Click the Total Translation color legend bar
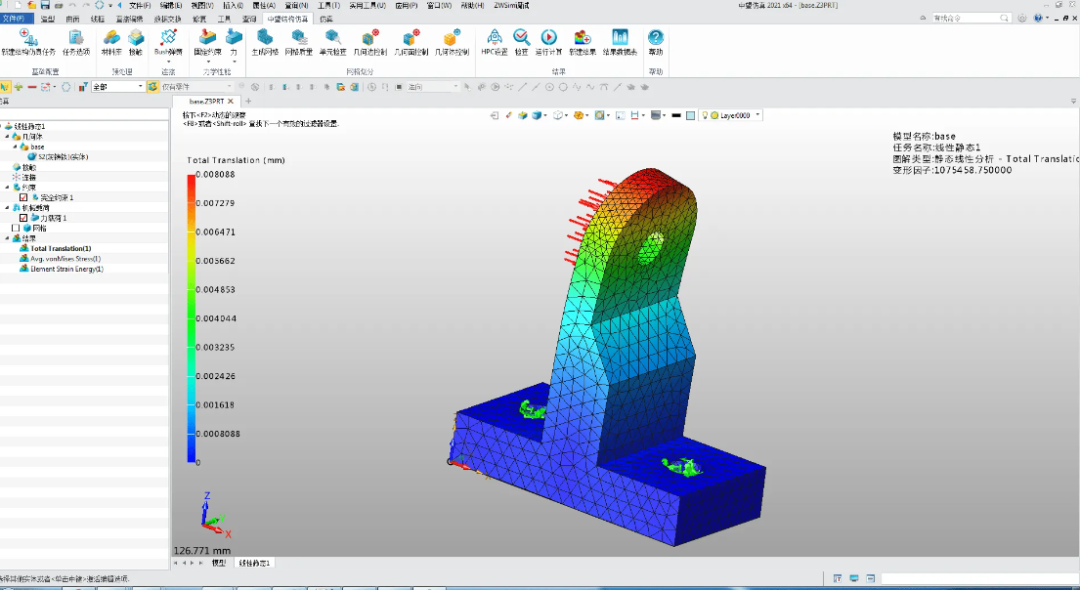 point(191,318)
